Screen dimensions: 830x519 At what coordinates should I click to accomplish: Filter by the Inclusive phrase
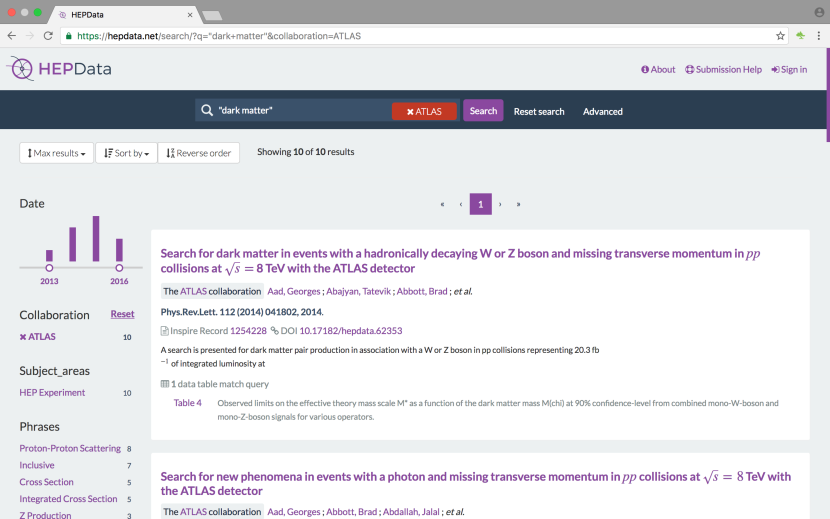(37, 466)
